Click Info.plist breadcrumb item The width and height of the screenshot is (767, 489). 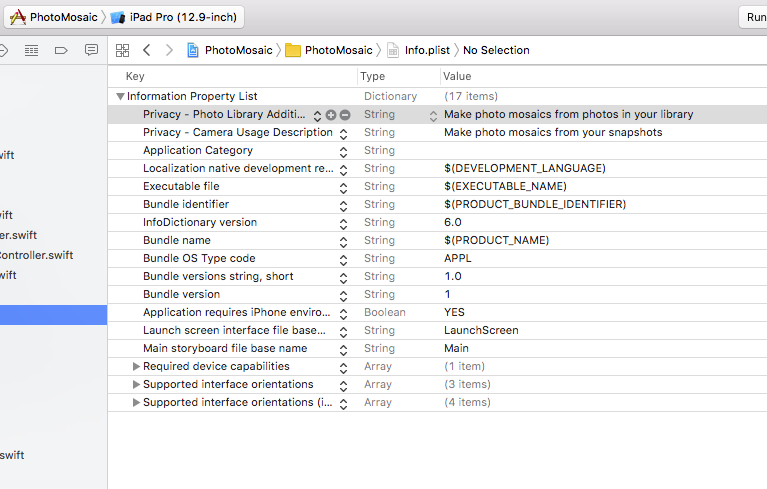click(427, 50)
